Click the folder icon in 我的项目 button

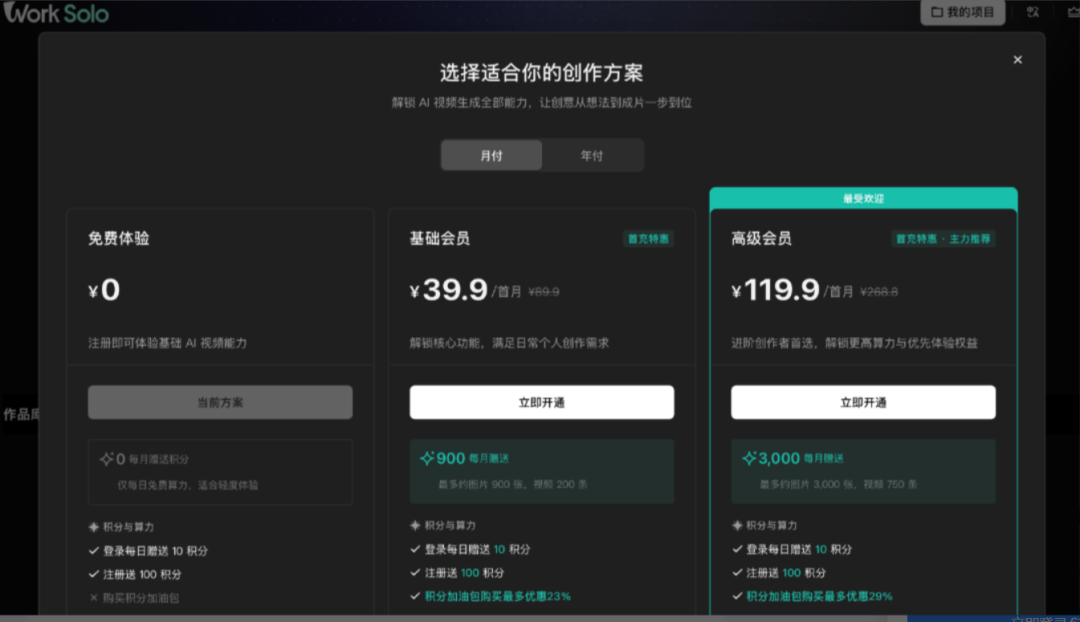point(937,12)
